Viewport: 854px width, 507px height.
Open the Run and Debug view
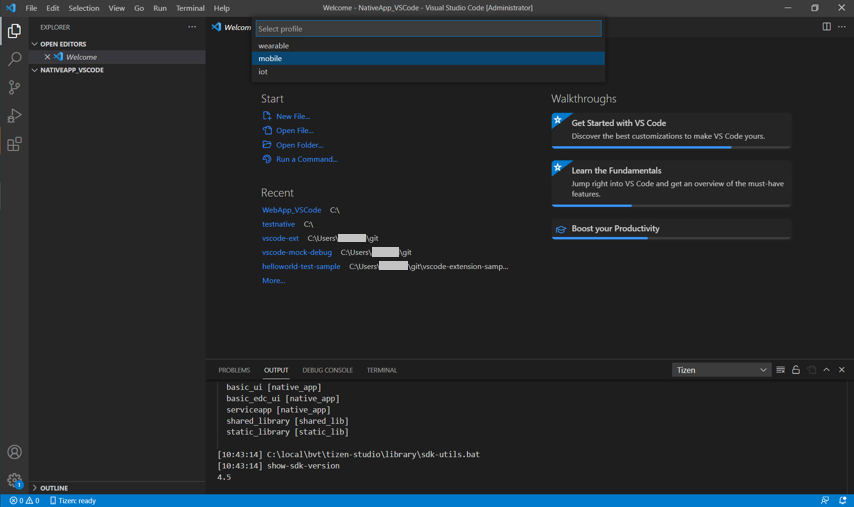[x=14, y=116]
